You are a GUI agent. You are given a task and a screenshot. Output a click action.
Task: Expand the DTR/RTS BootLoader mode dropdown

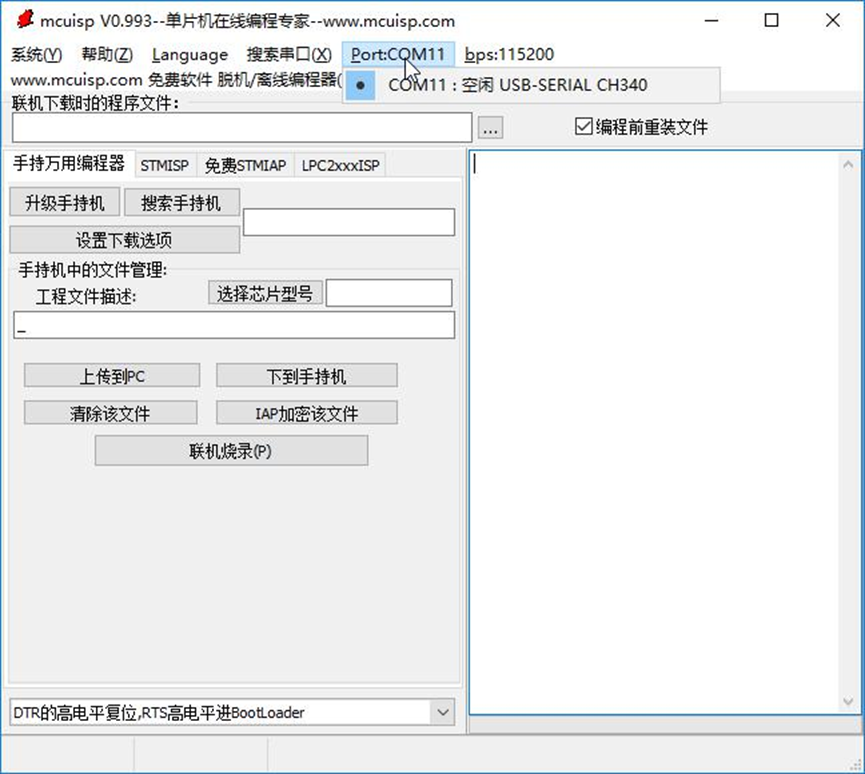[443, 712]
